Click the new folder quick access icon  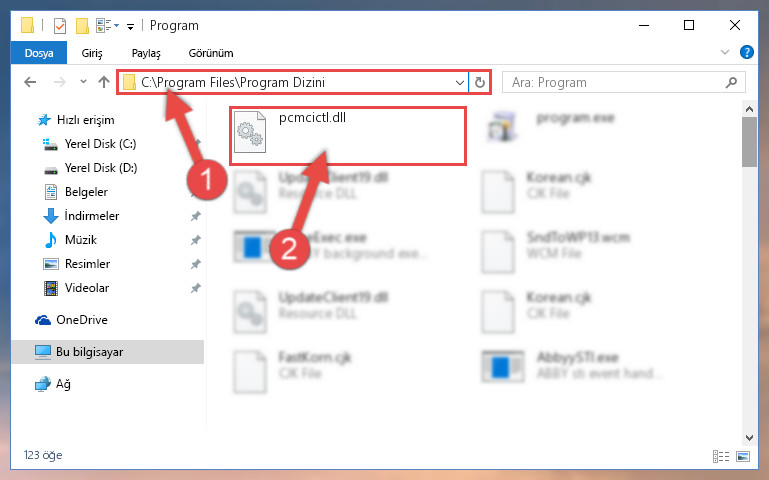(82, 25)
